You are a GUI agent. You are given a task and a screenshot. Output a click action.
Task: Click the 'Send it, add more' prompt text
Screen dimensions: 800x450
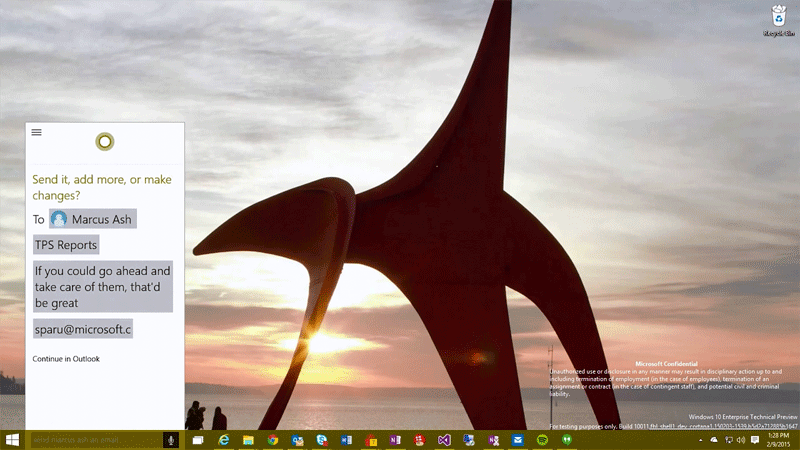click(102, 187)
